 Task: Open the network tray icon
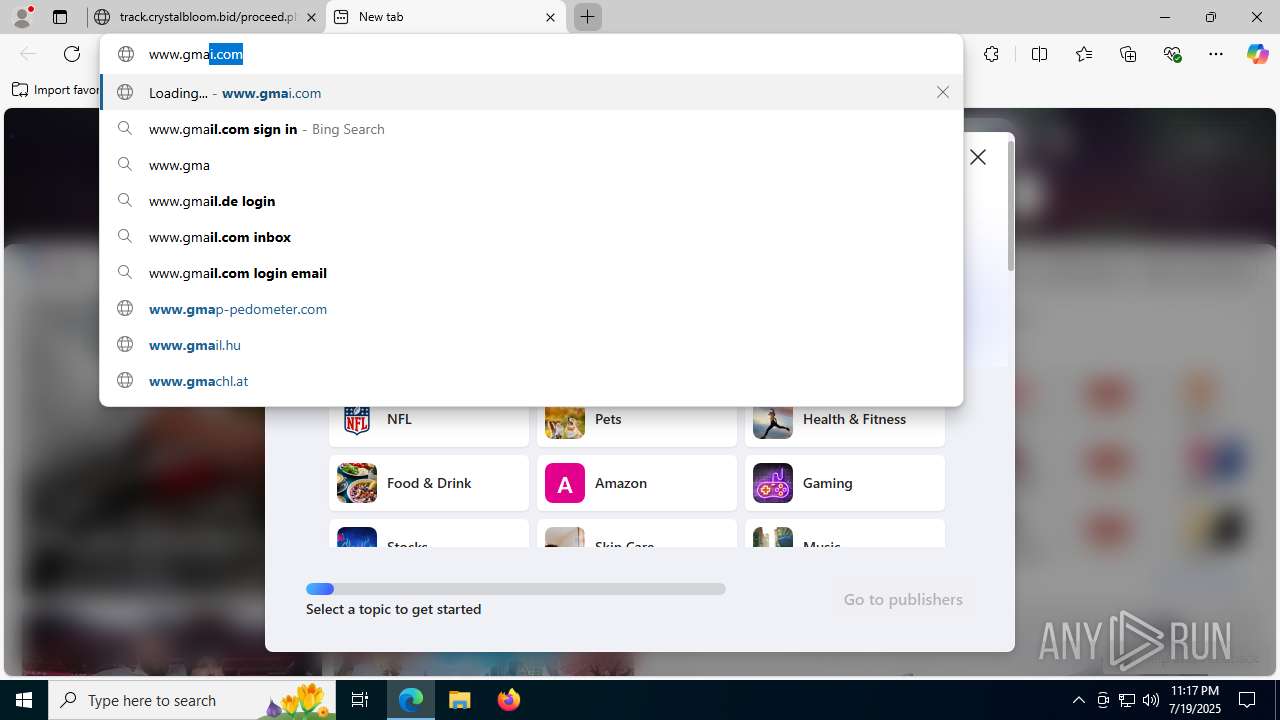[x=1127, y=700]
